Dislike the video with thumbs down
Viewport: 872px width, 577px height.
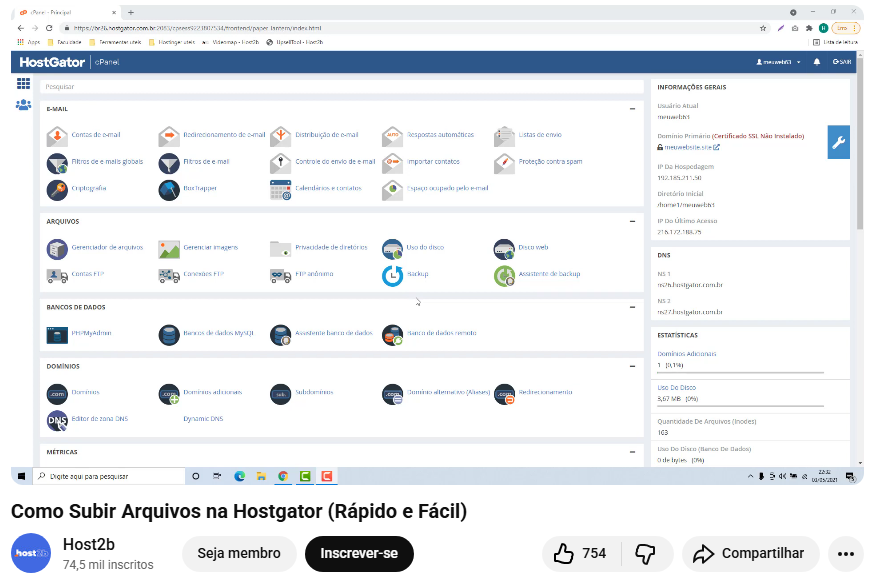[x=645, y=553]
